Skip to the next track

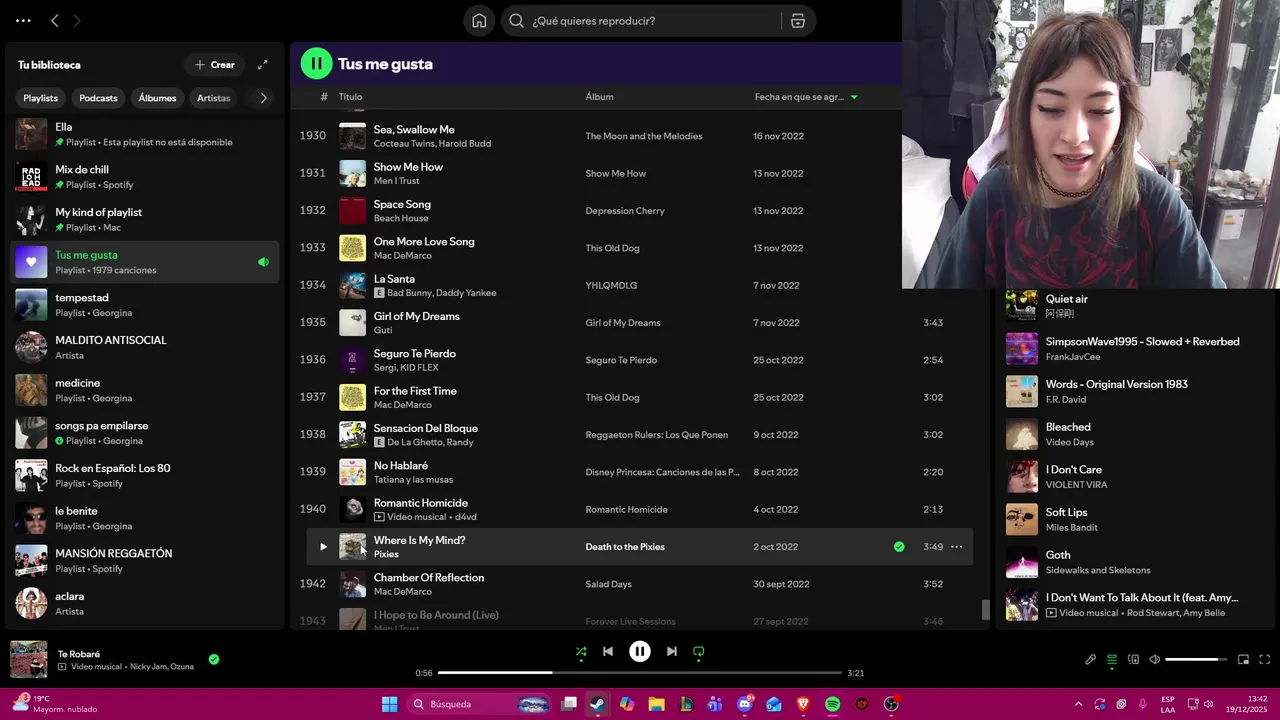pos(672,651)
